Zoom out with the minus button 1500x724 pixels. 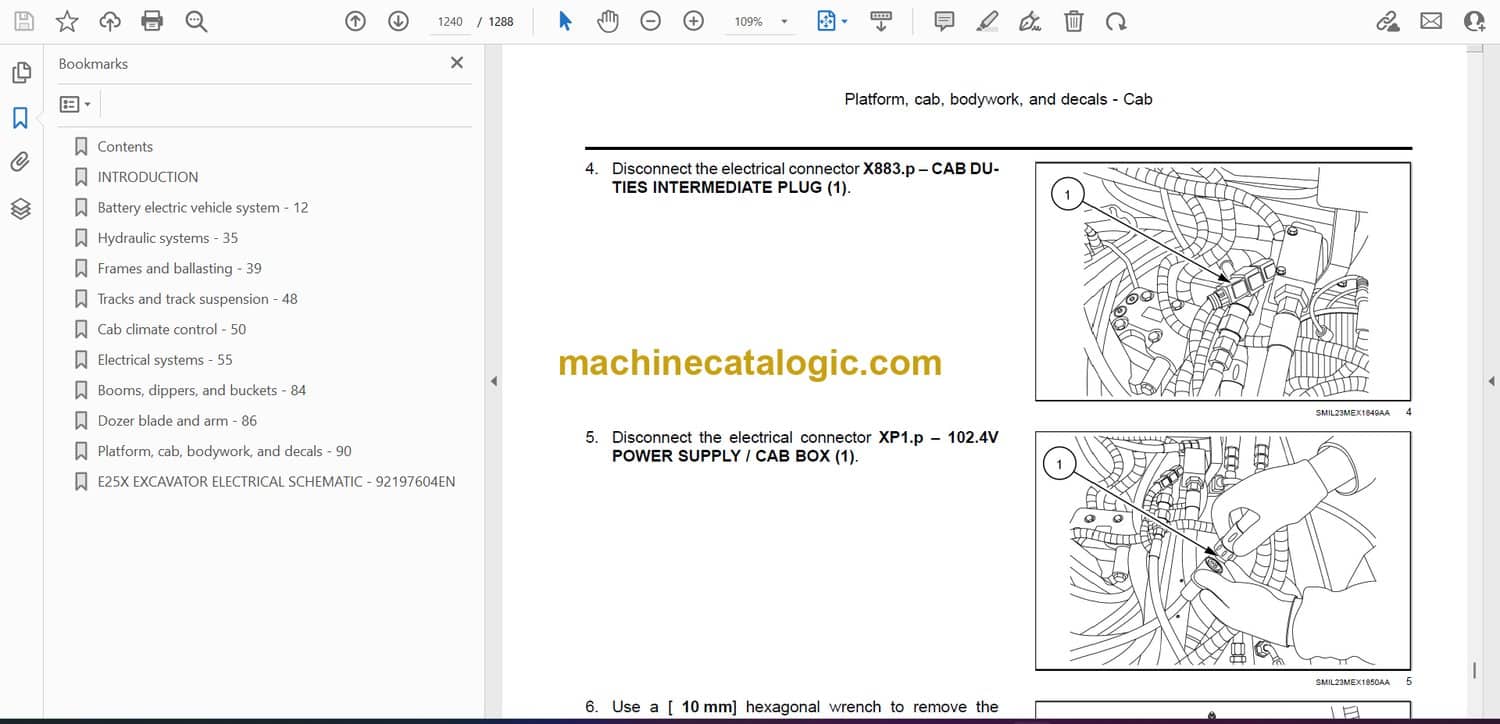pyautogui.click(x=651, y=21)
